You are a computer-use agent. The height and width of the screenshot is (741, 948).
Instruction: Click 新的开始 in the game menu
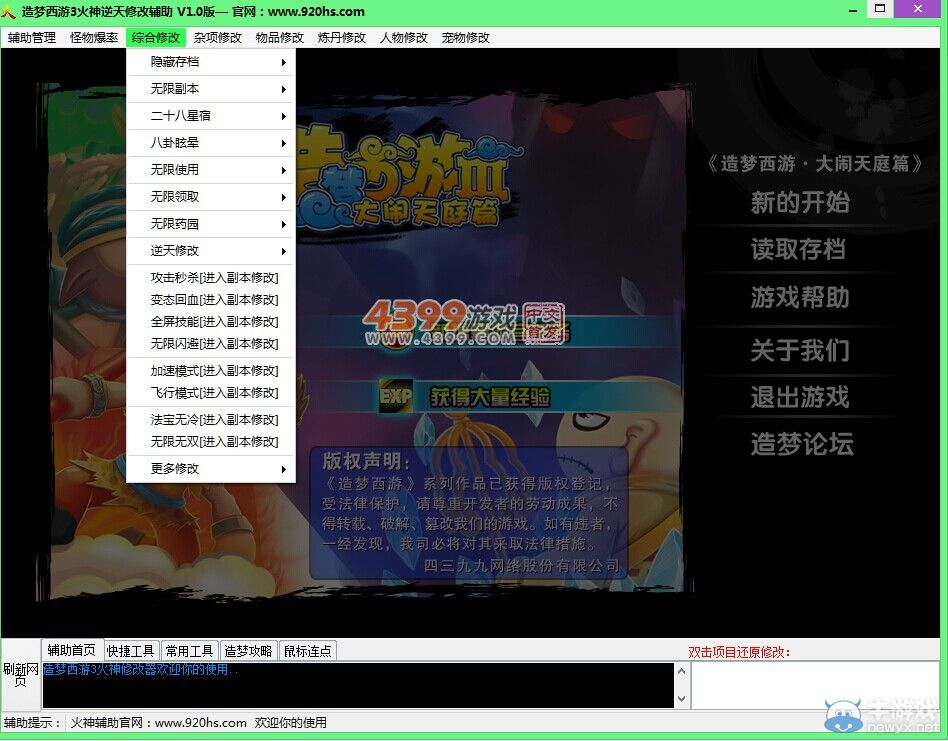click(800, 202)
